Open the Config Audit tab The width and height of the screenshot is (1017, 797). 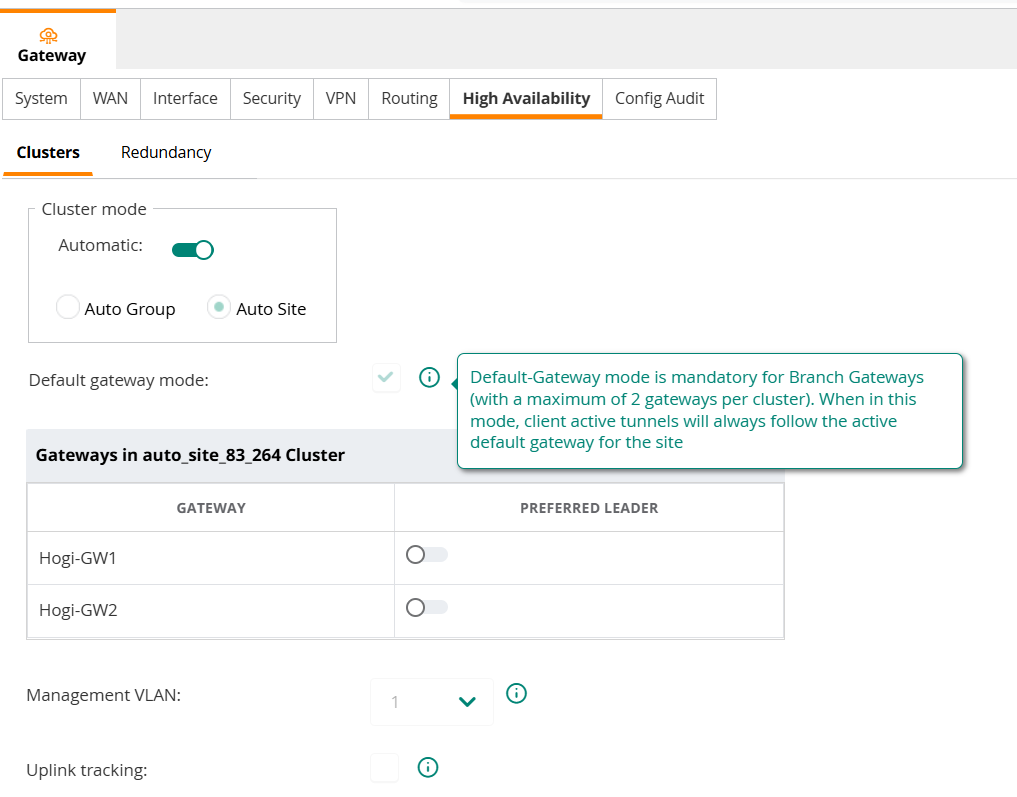click(659, 98)
